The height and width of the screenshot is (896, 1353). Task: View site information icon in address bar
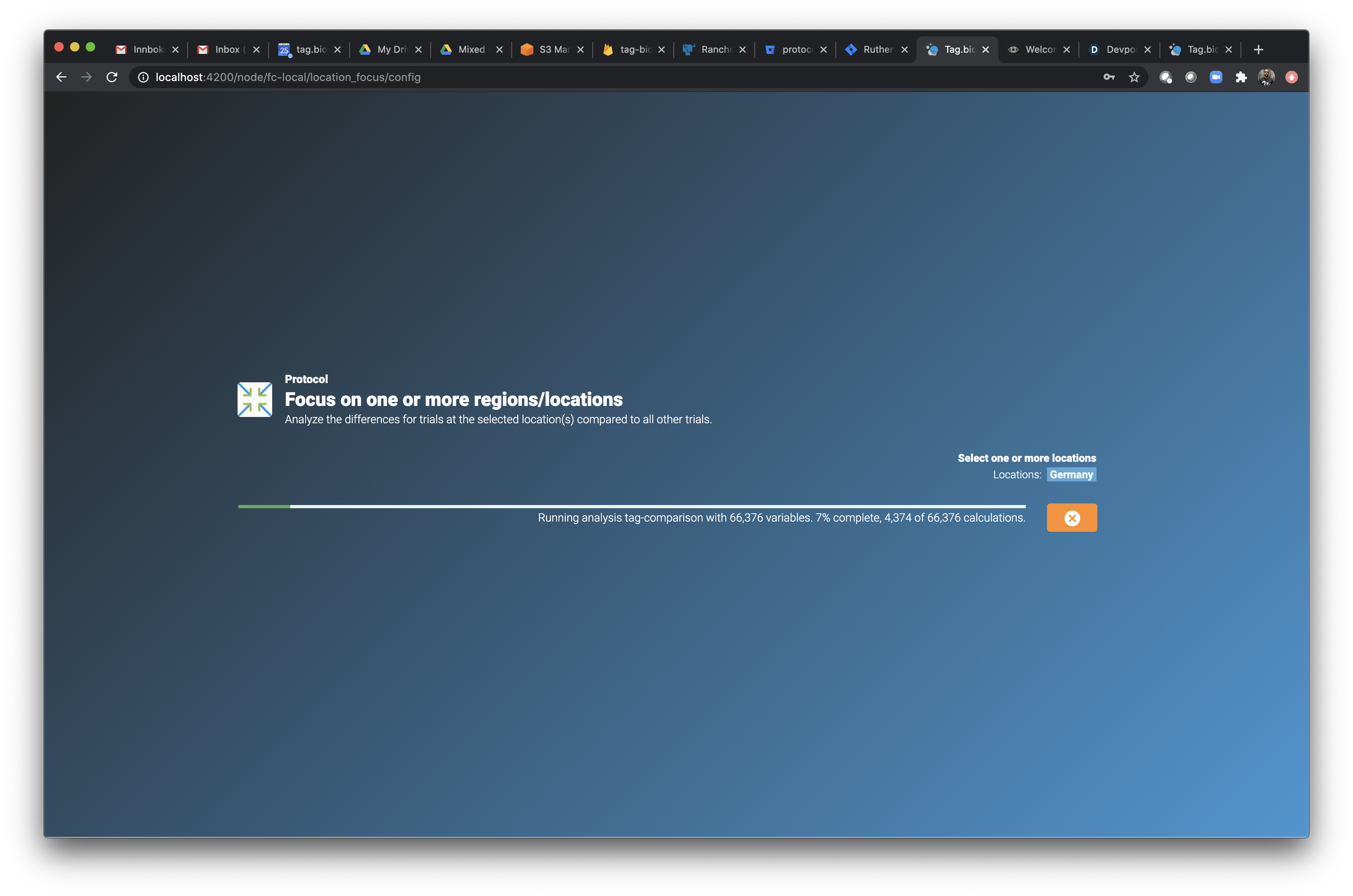coord(144,77)
